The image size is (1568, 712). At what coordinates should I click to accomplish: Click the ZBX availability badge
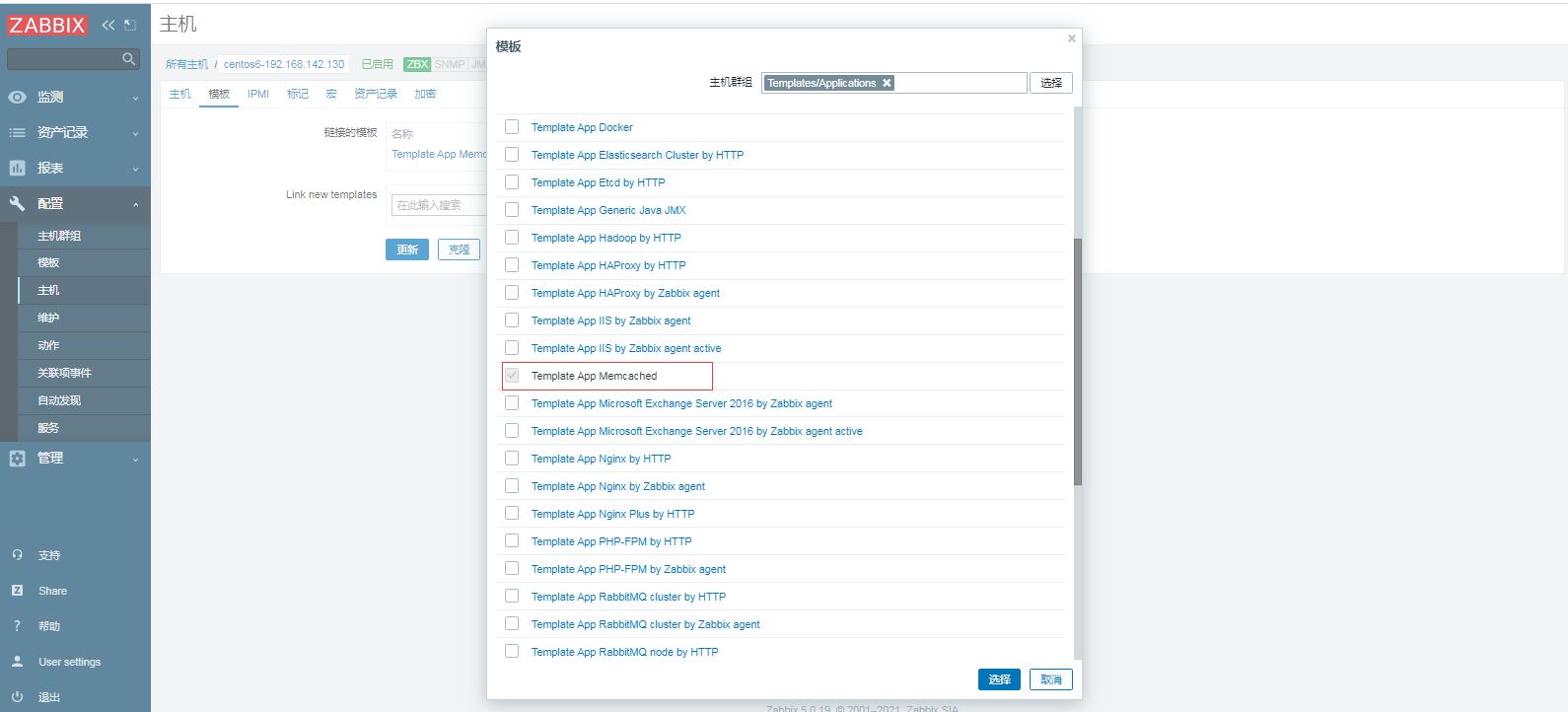point(417,64)
